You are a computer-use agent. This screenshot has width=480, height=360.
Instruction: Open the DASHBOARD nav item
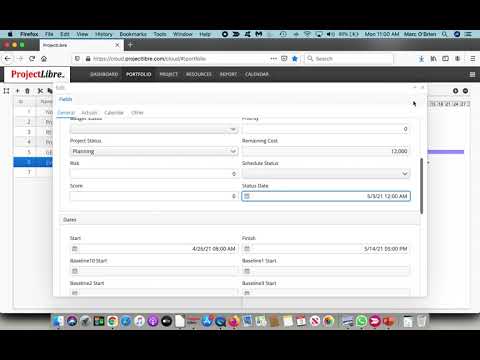tap(104, 74)
